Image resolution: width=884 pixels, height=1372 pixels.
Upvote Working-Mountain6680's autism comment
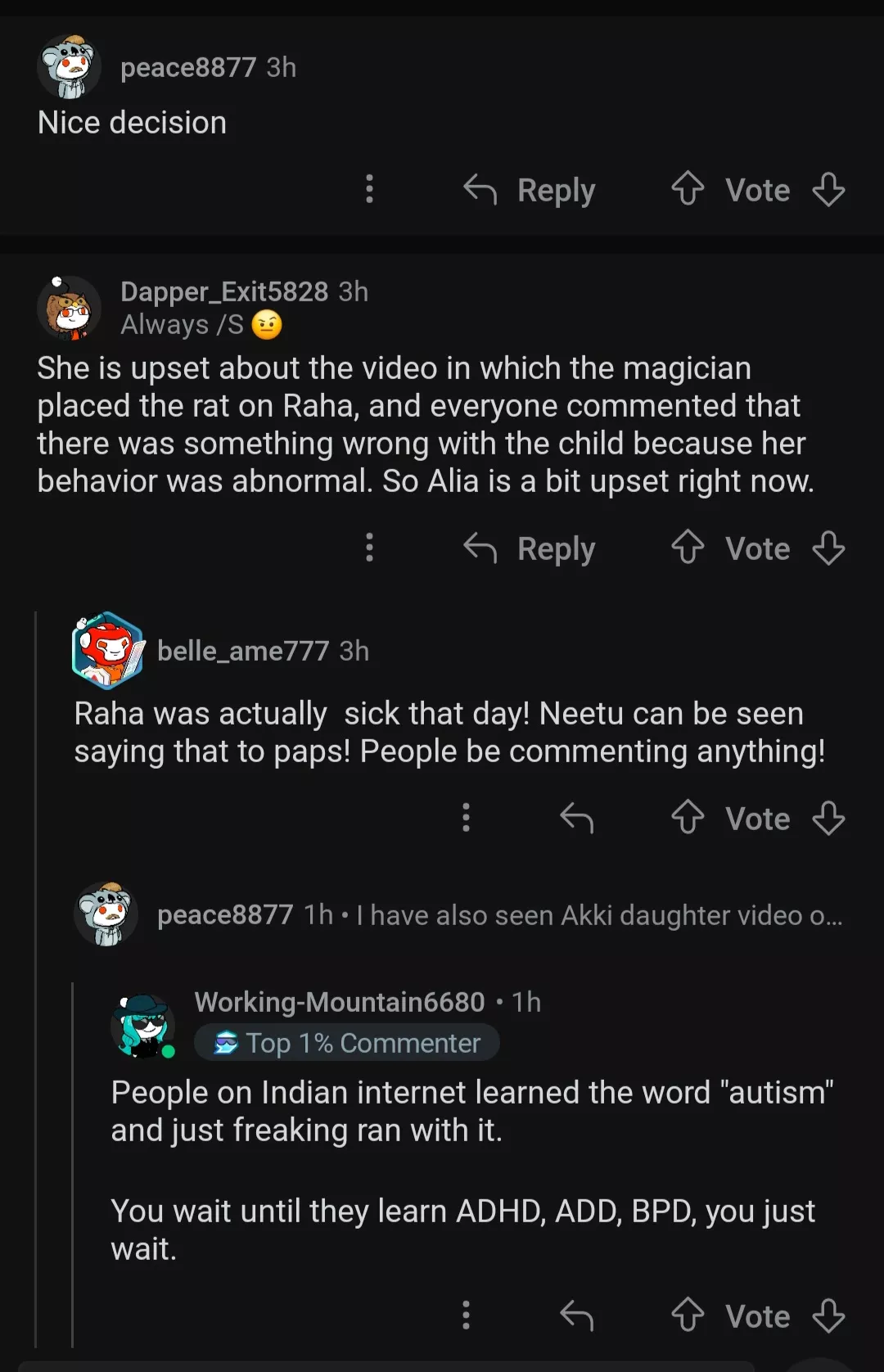[x=688, y=1316]
